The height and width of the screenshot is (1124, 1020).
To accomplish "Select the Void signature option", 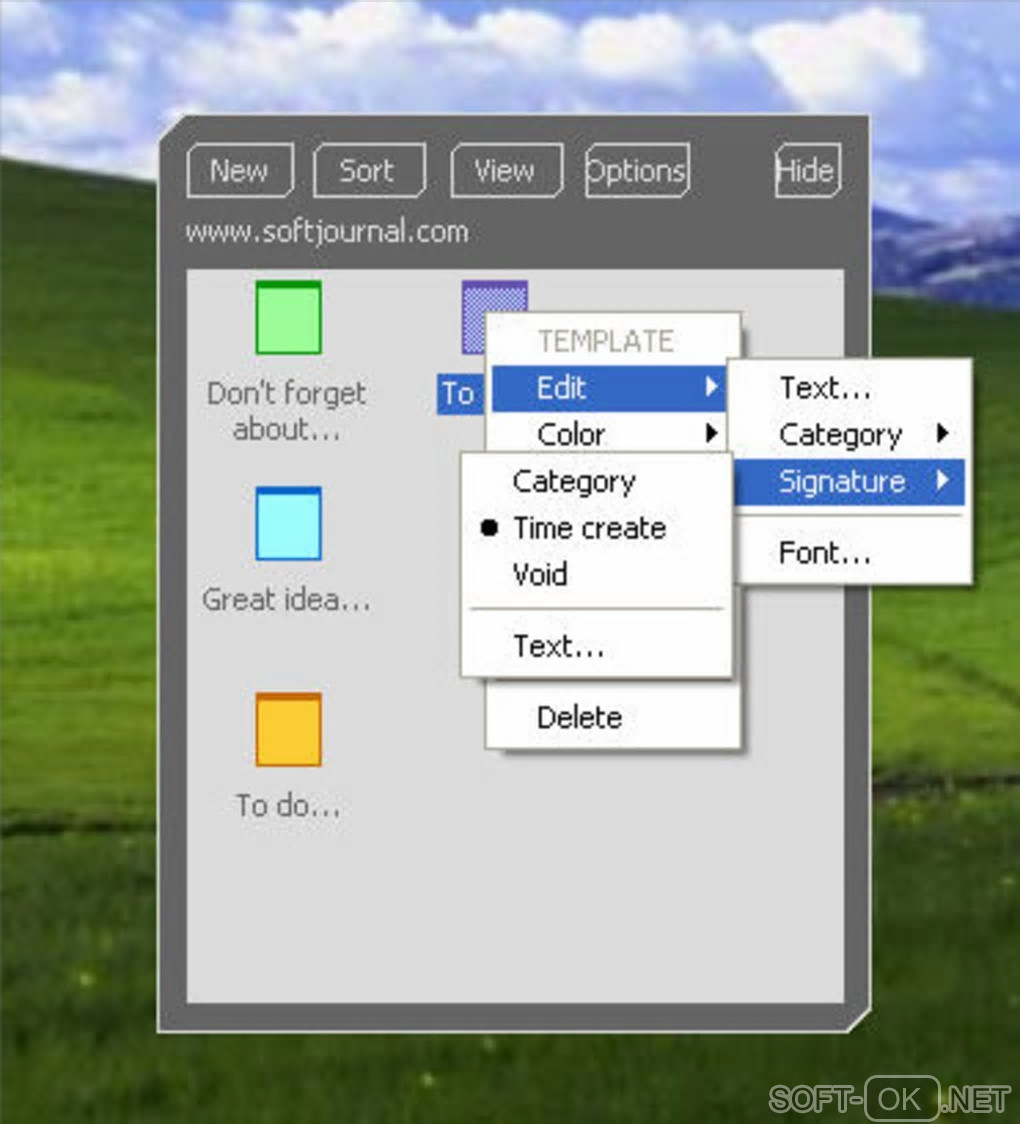I will click(596, 574).
